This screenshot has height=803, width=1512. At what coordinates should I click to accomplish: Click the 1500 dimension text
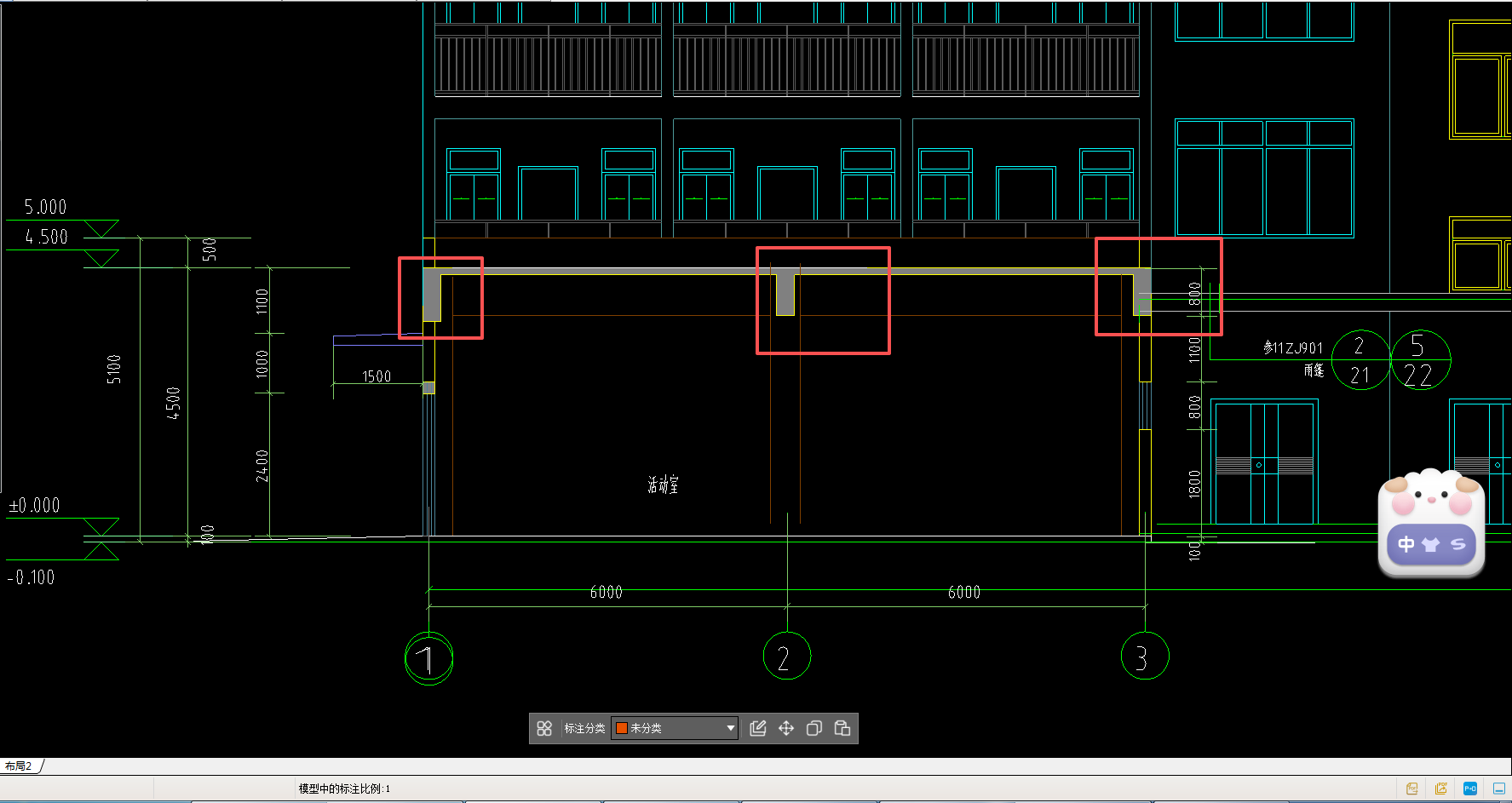coord(377,376)
